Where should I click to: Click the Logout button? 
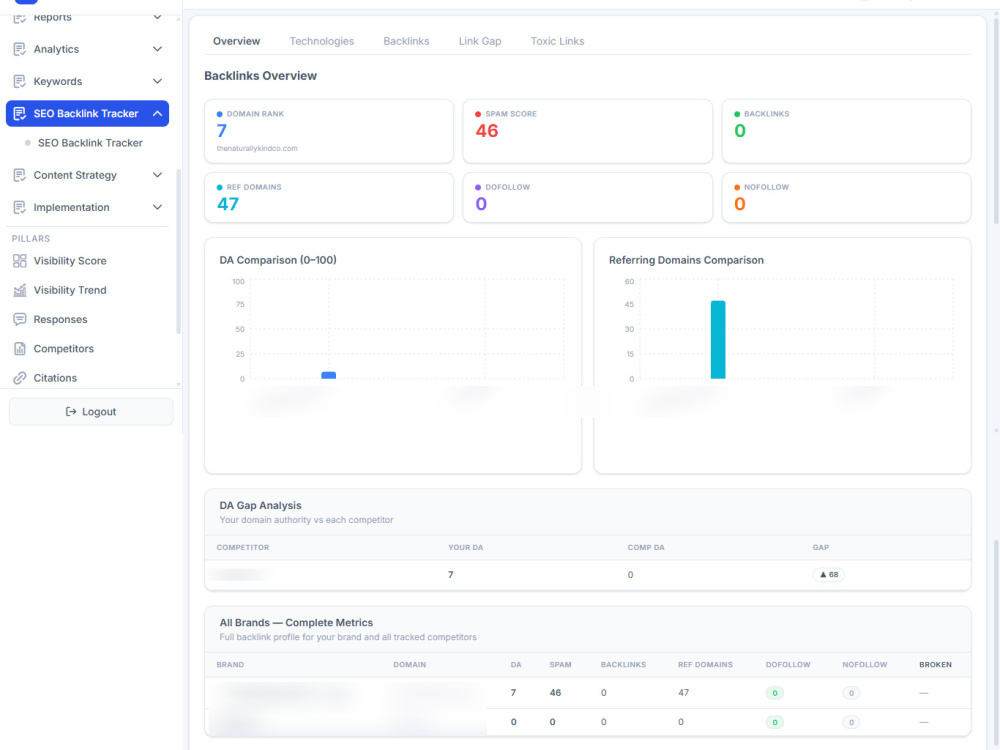coord(91,412)
